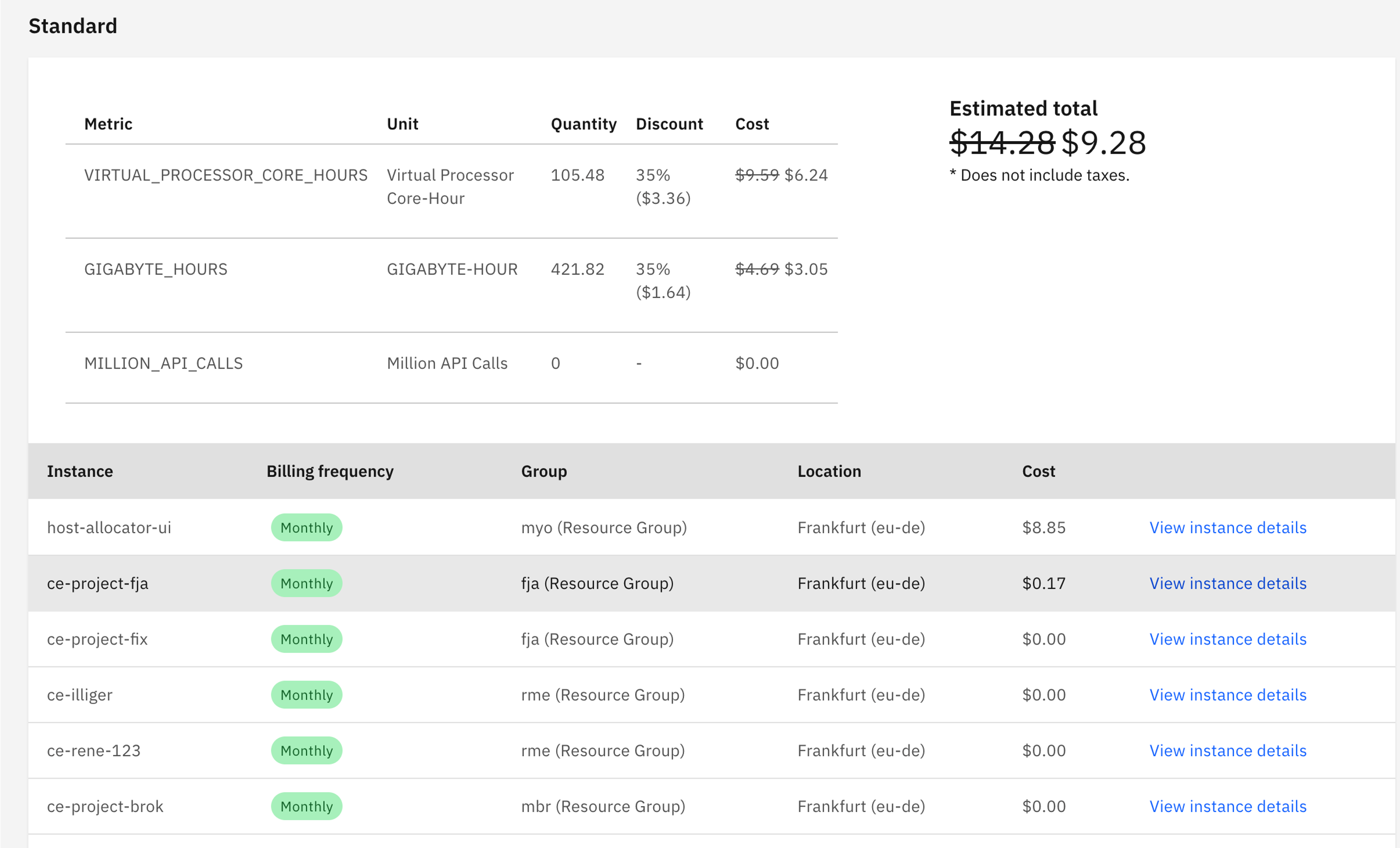Screen dimensions: 1400x848
Task: Select the GIGABYTE_HOURS metric row
Action: (156, 269)
